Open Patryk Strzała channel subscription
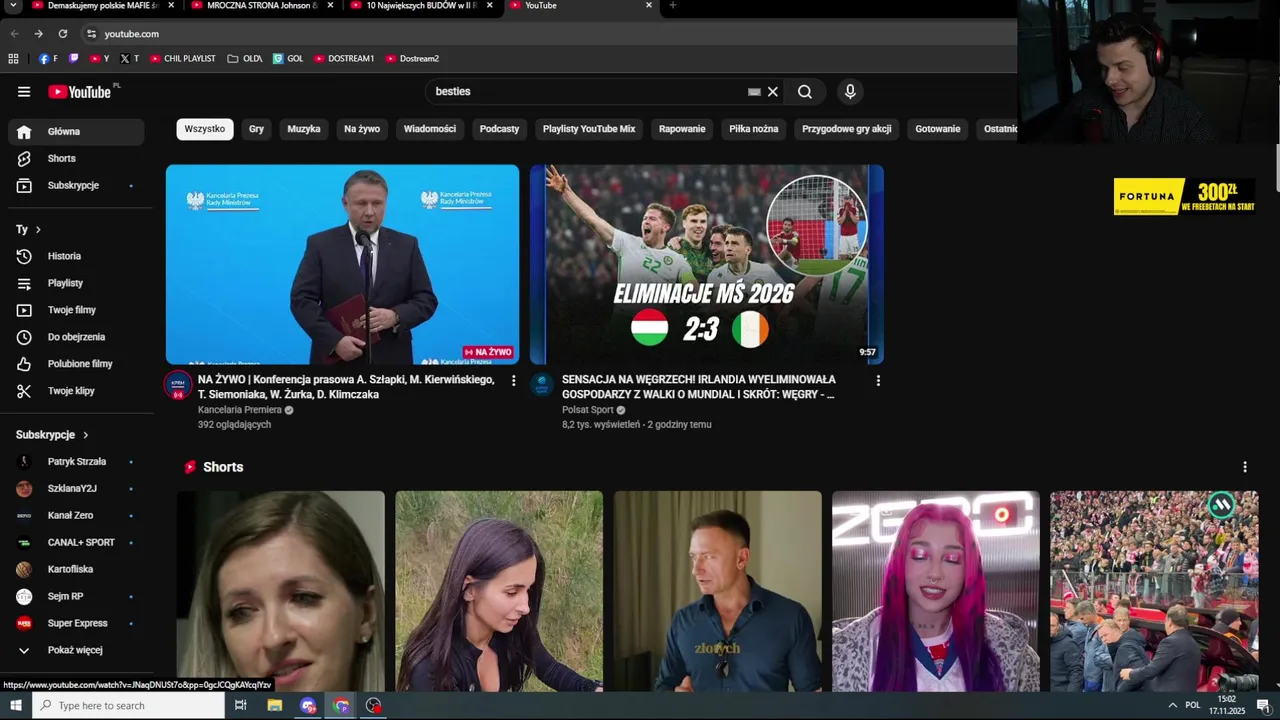The height and width of the screenshot is (720, 1280). coord(76,462)
